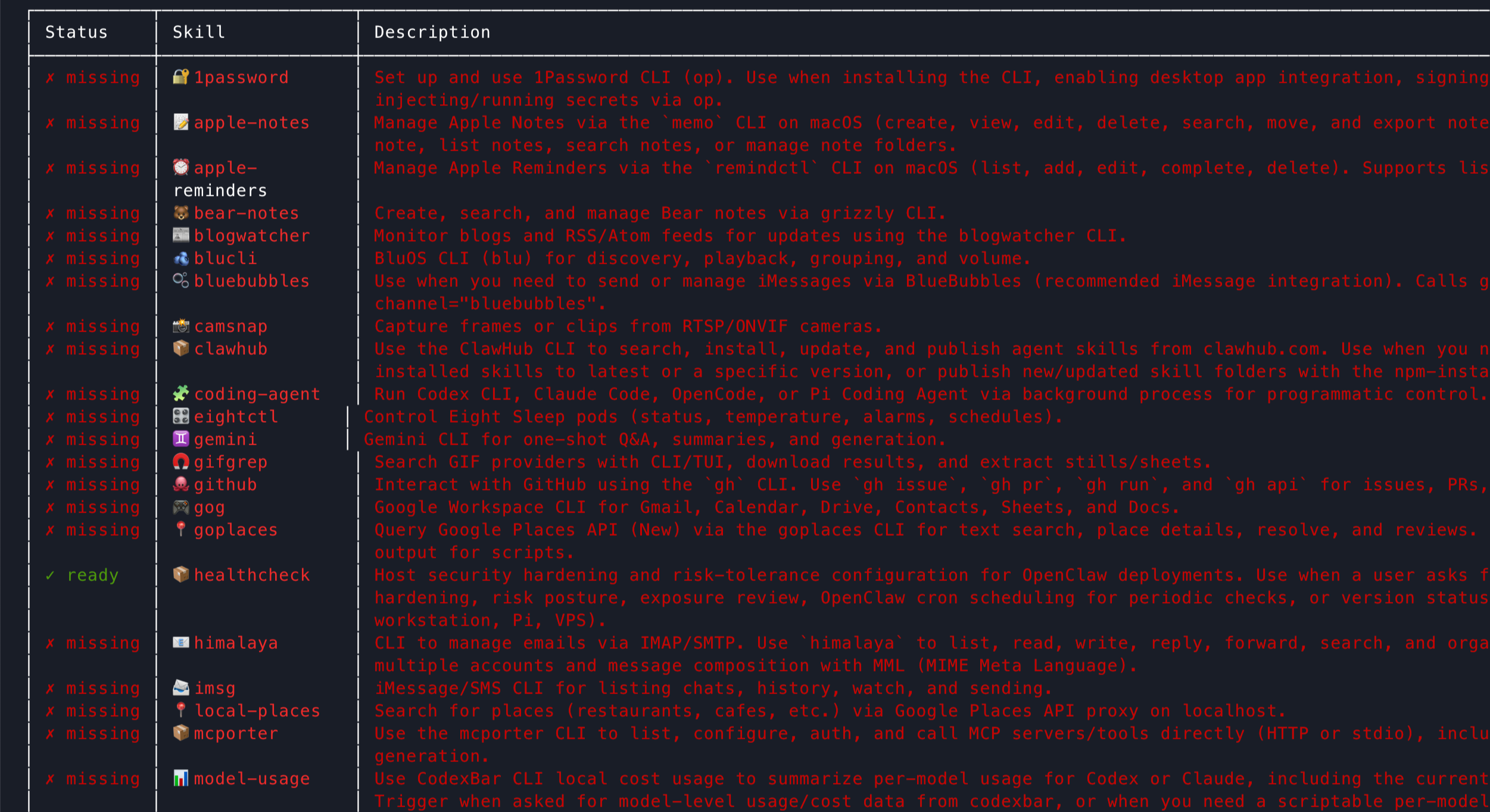This screenshot has width=1490, height=812.
Task: Click the octopus icon beside github
Action: tap(181, 484)
